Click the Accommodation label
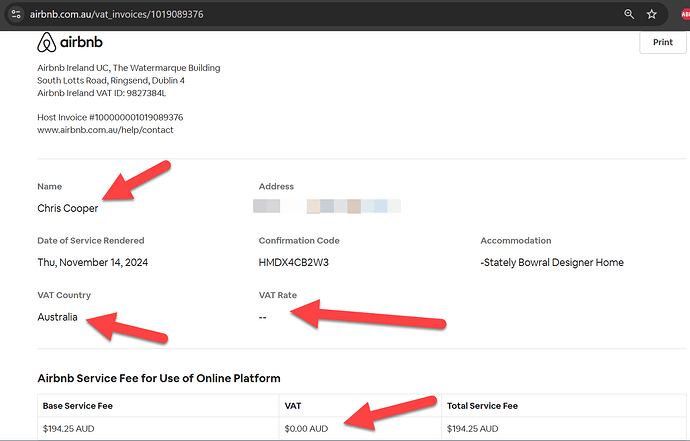The image size is (690, 441). click(x=516, y=241)
